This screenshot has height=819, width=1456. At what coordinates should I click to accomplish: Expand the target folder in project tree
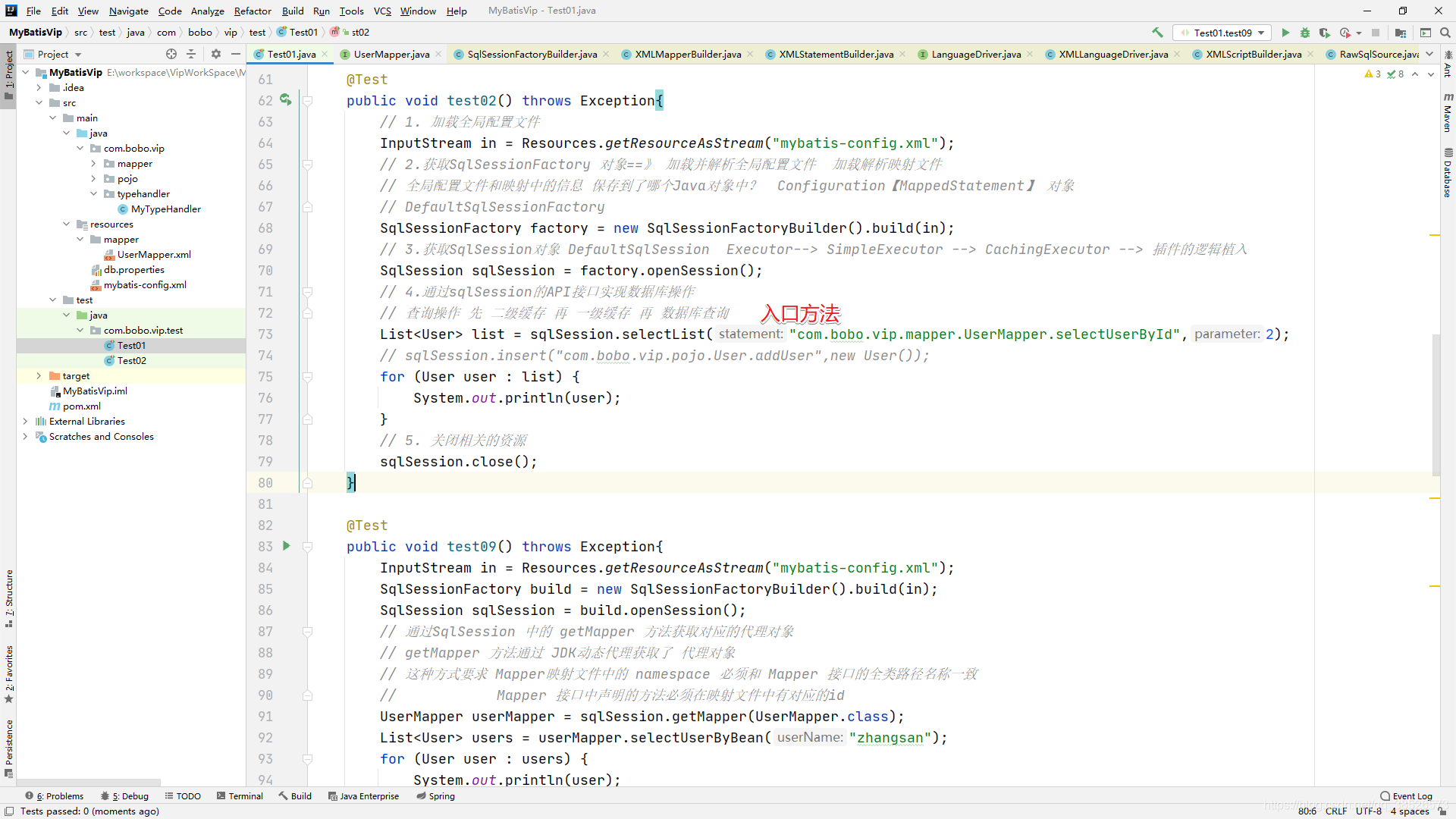39,376
